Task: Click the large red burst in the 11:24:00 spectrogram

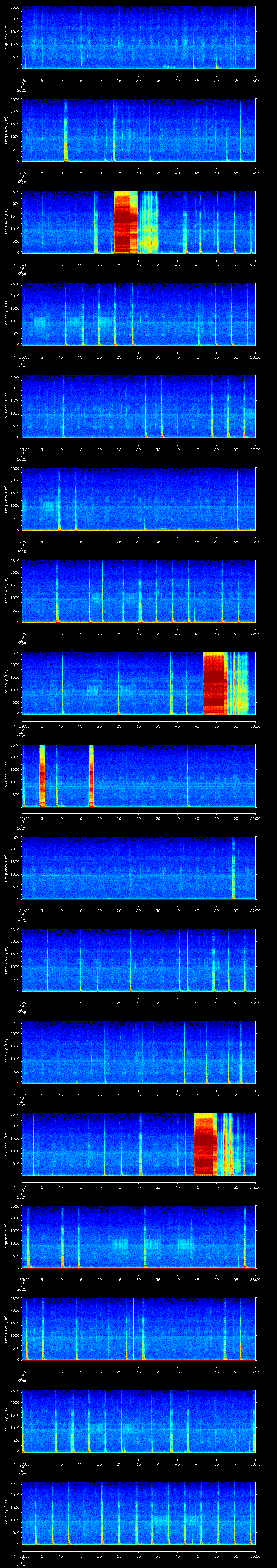Action: (126, 222)
